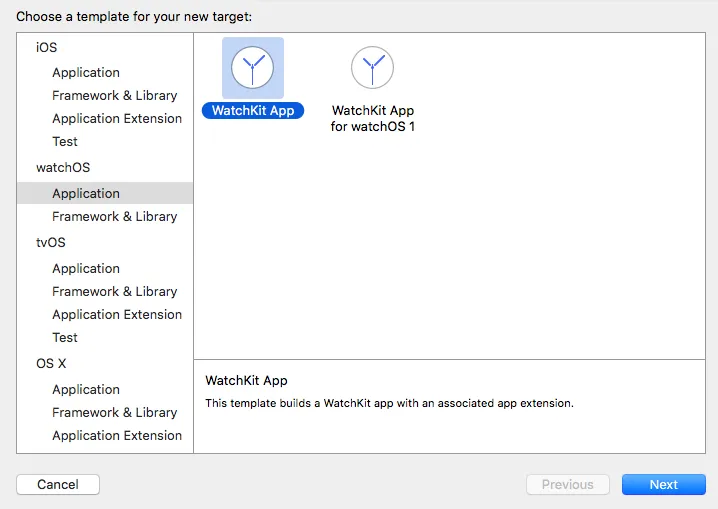718x509 pixels.
Task: Select the WatchKit App template icon
Action: point(253,68)
